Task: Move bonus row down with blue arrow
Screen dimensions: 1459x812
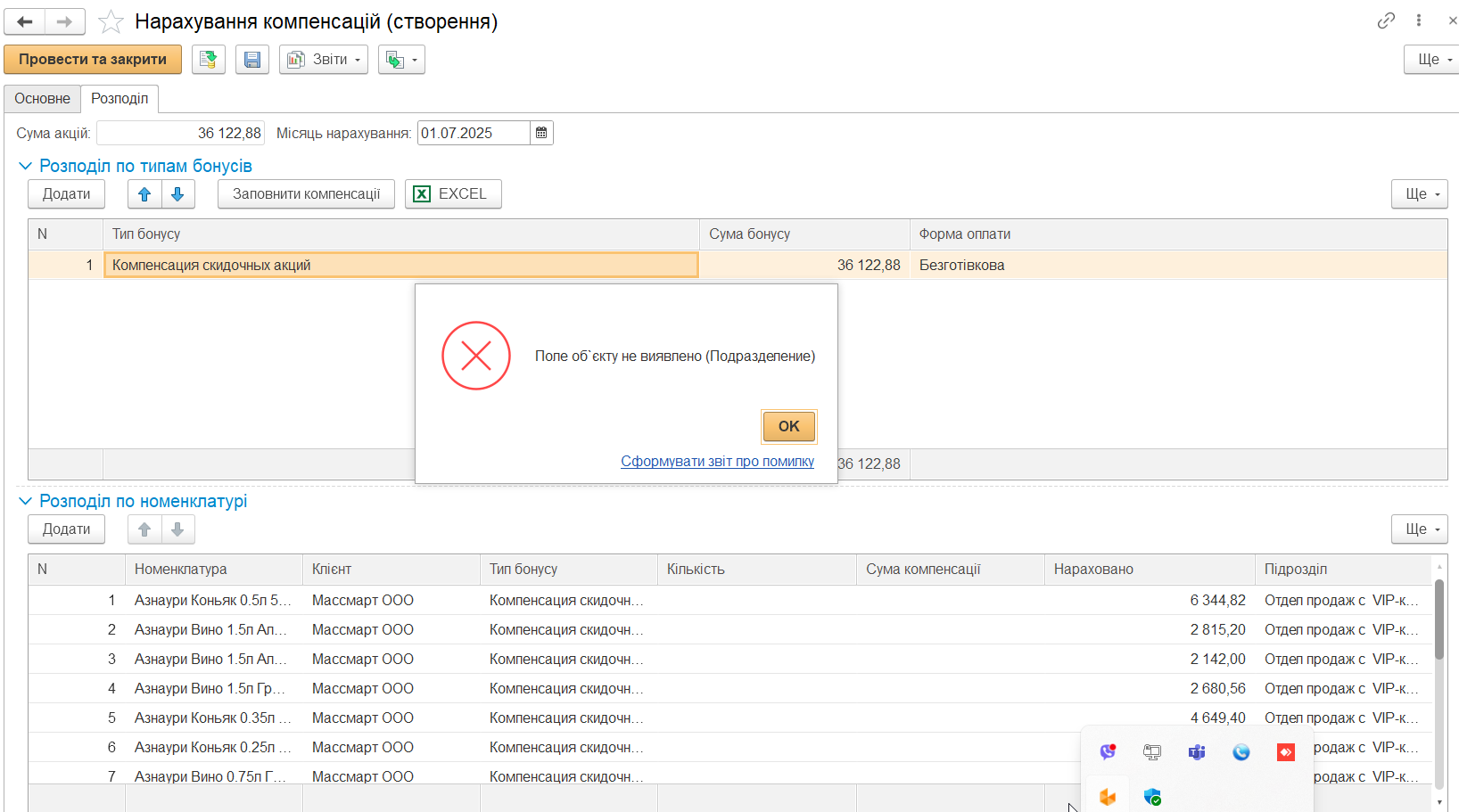Action: [x=177, y=194]
